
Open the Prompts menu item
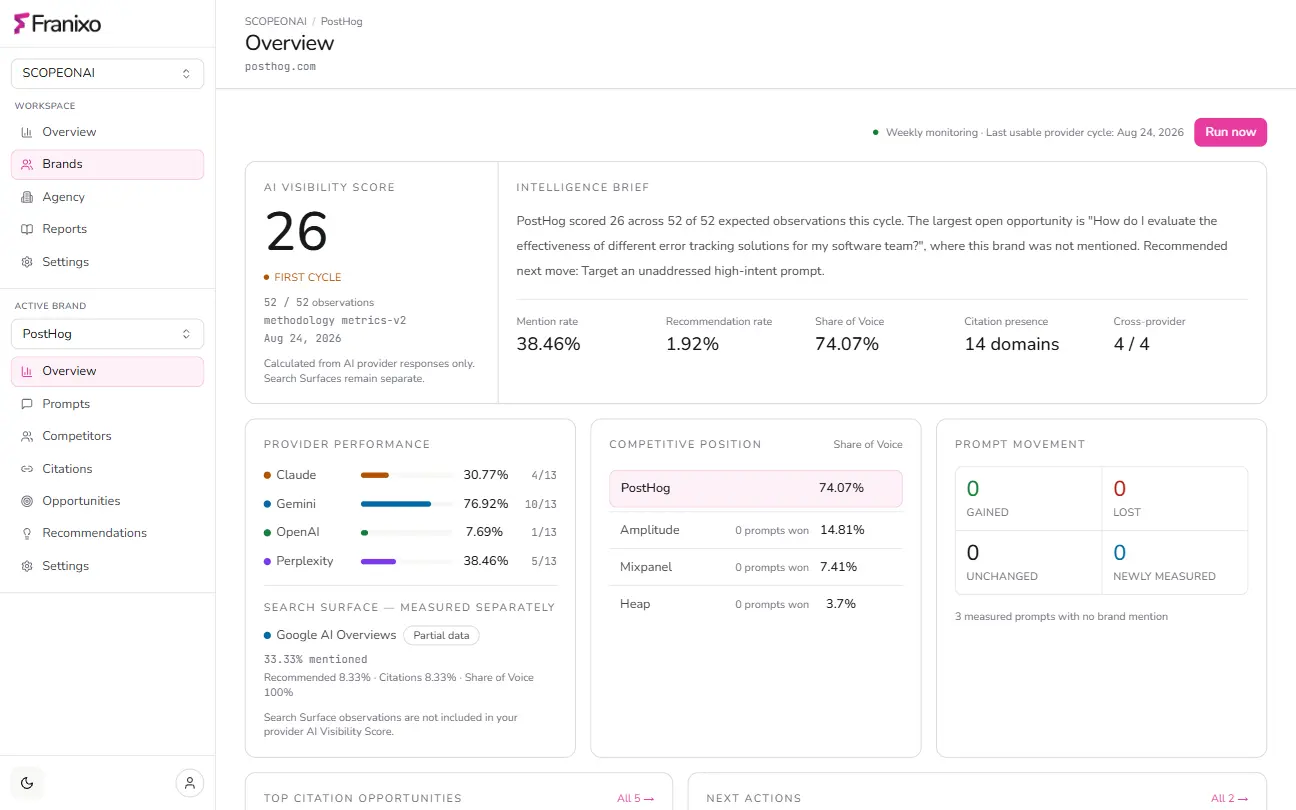pos(107,404)
